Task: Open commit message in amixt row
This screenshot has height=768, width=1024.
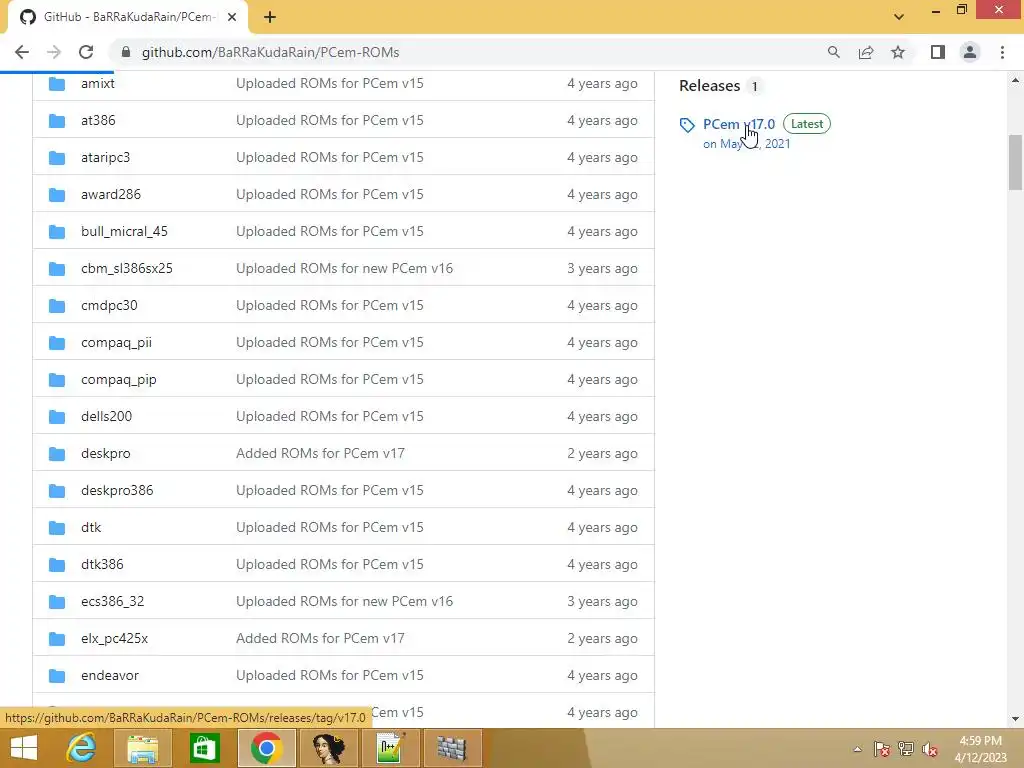Action: (330, 84)
